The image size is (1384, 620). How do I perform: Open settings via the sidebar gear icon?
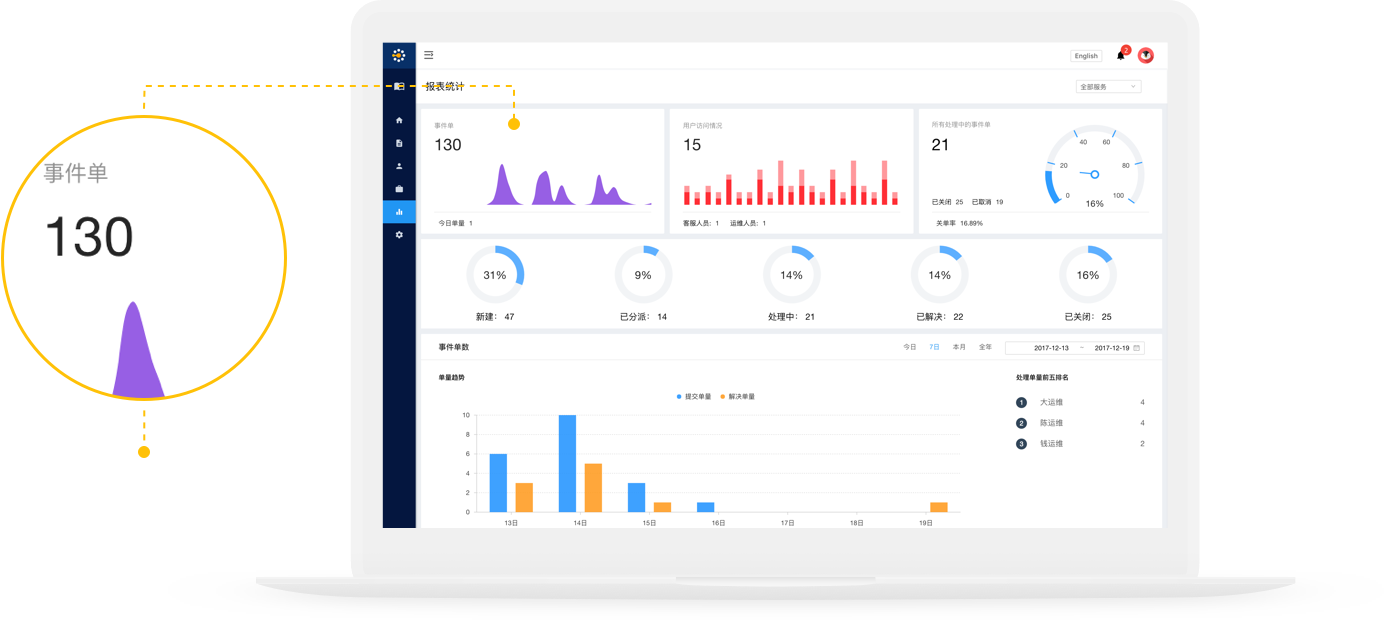point(399,235)
